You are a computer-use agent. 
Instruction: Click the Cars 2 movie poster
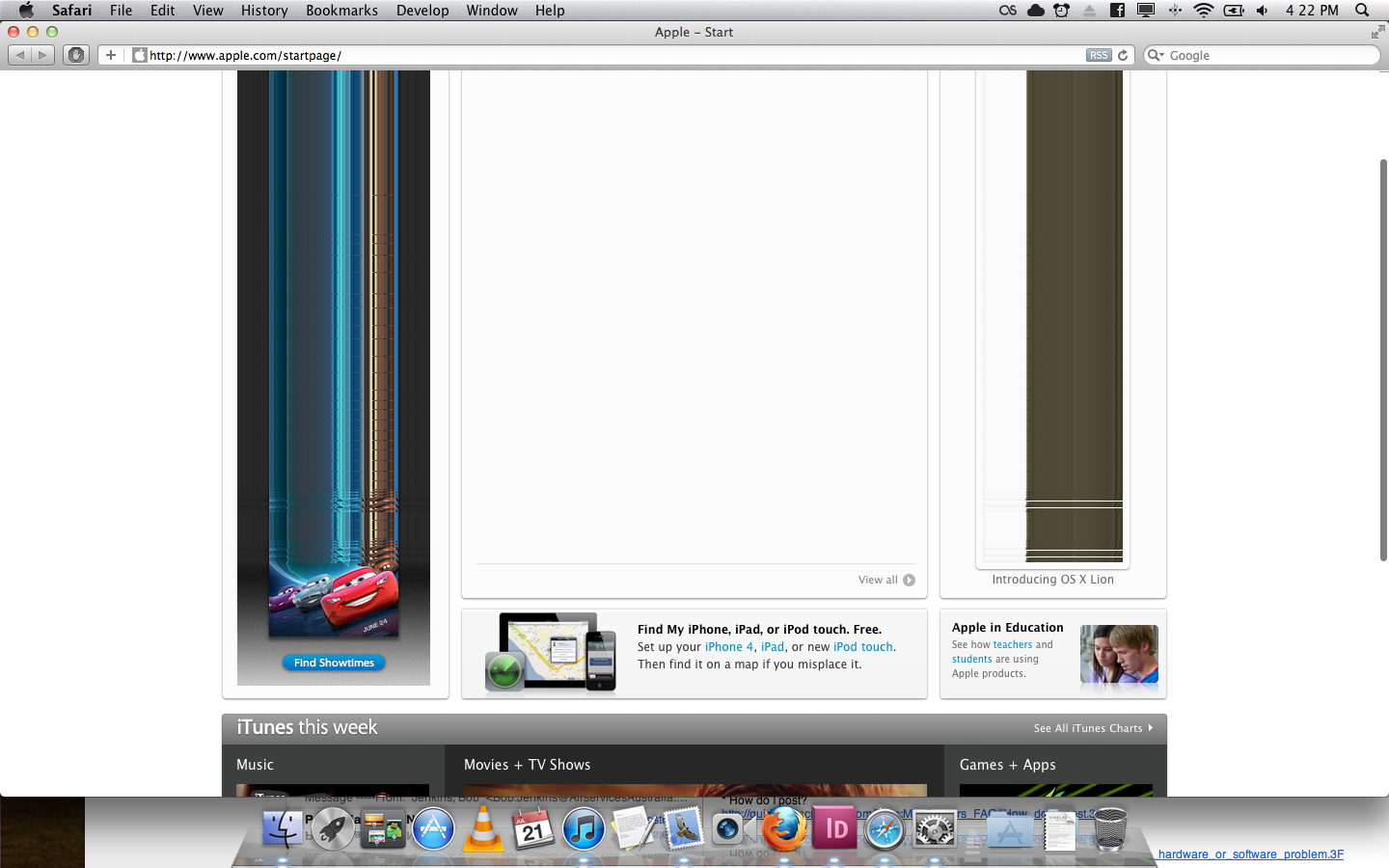334,353
